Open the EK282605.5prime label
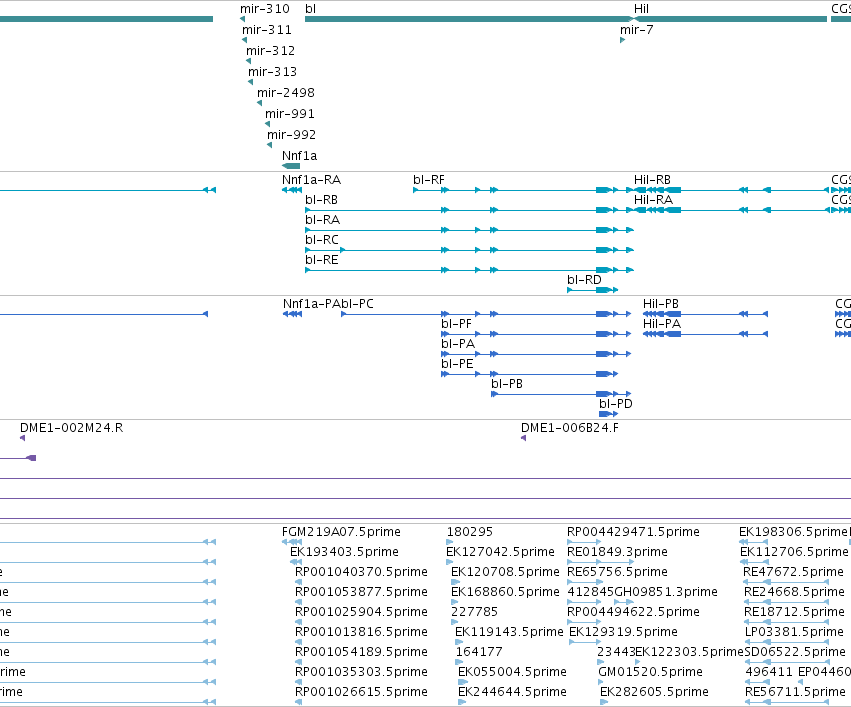Screen dimensions: 851x707 pos(655,693)
